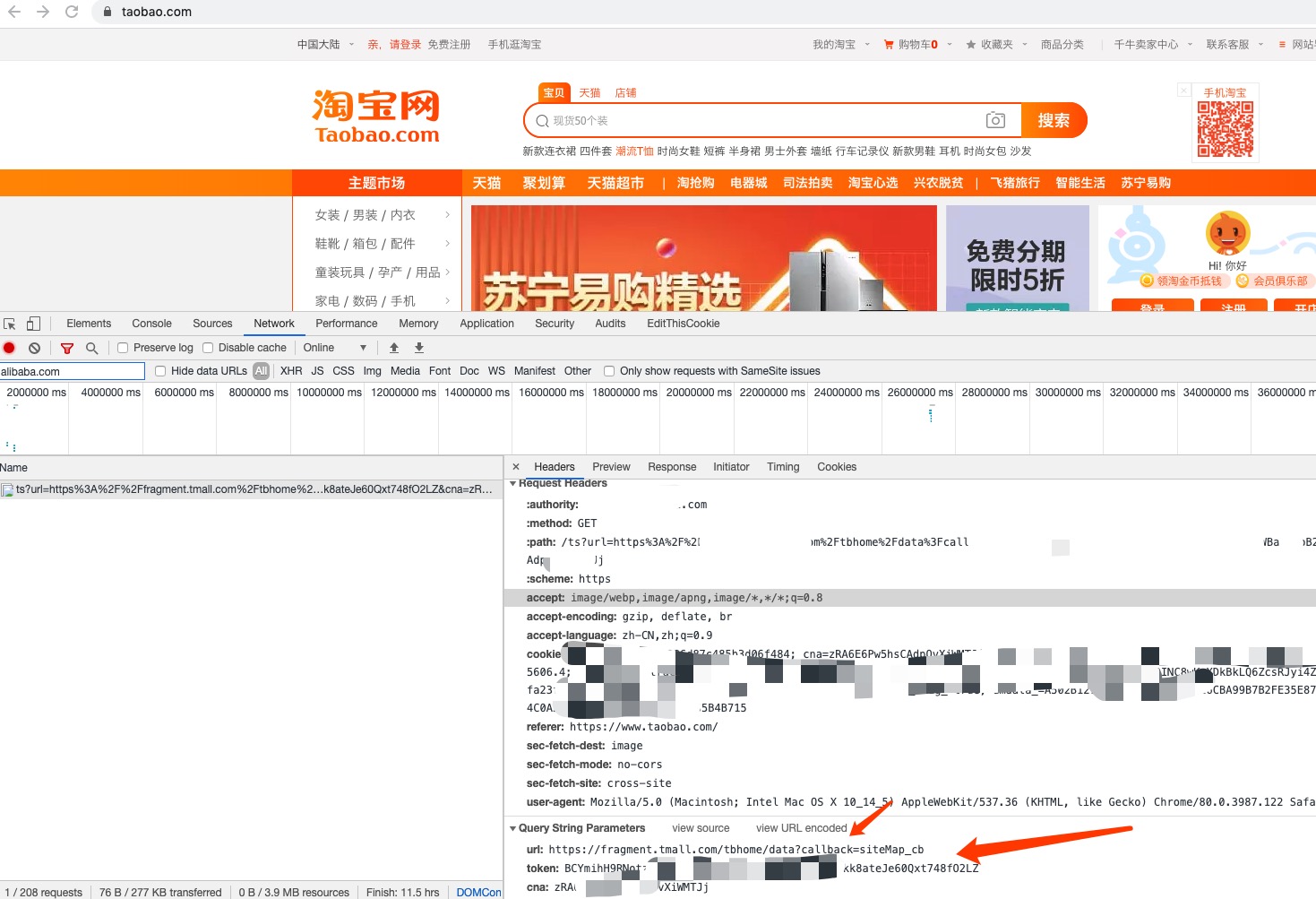
Task: Open the Response tab of request
Action: coord(672,467)
